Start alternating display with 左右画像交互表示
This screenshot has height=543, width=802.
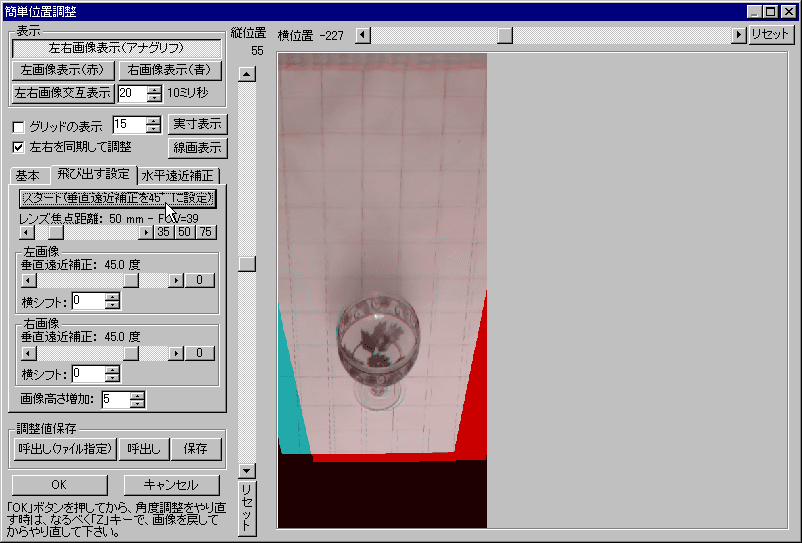[62, 93]
